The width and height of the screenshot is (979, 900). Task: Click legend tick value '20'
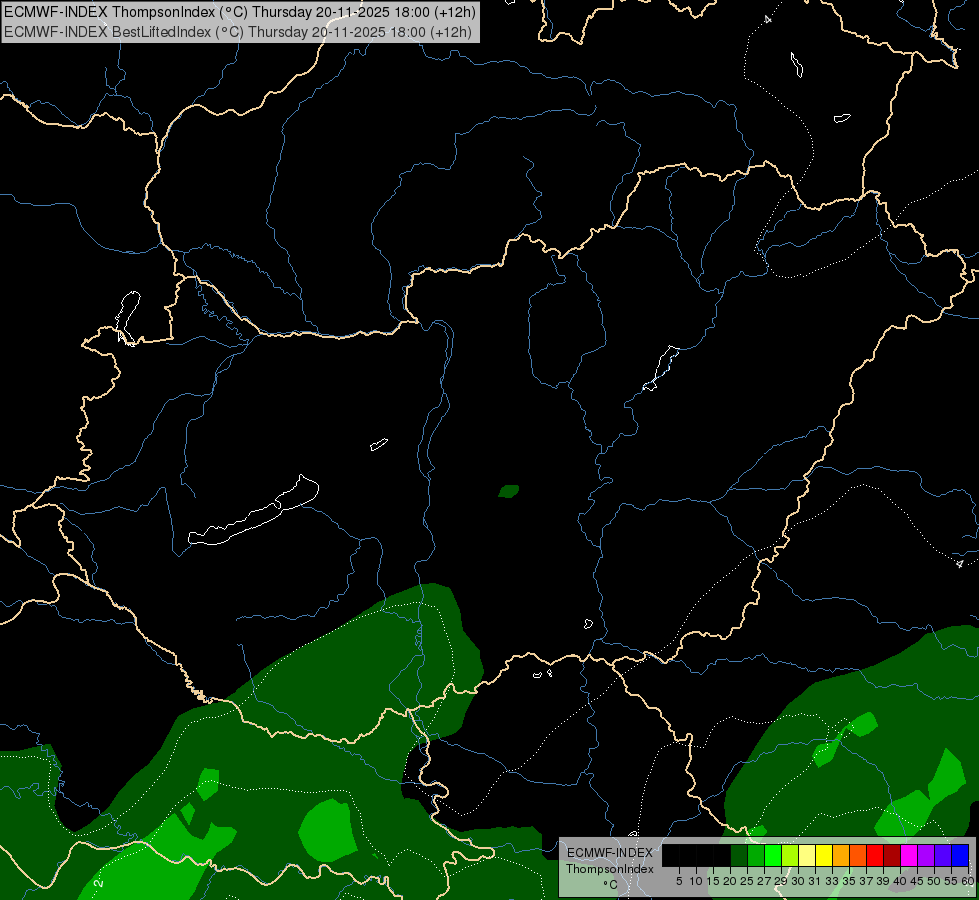[730, 881]
